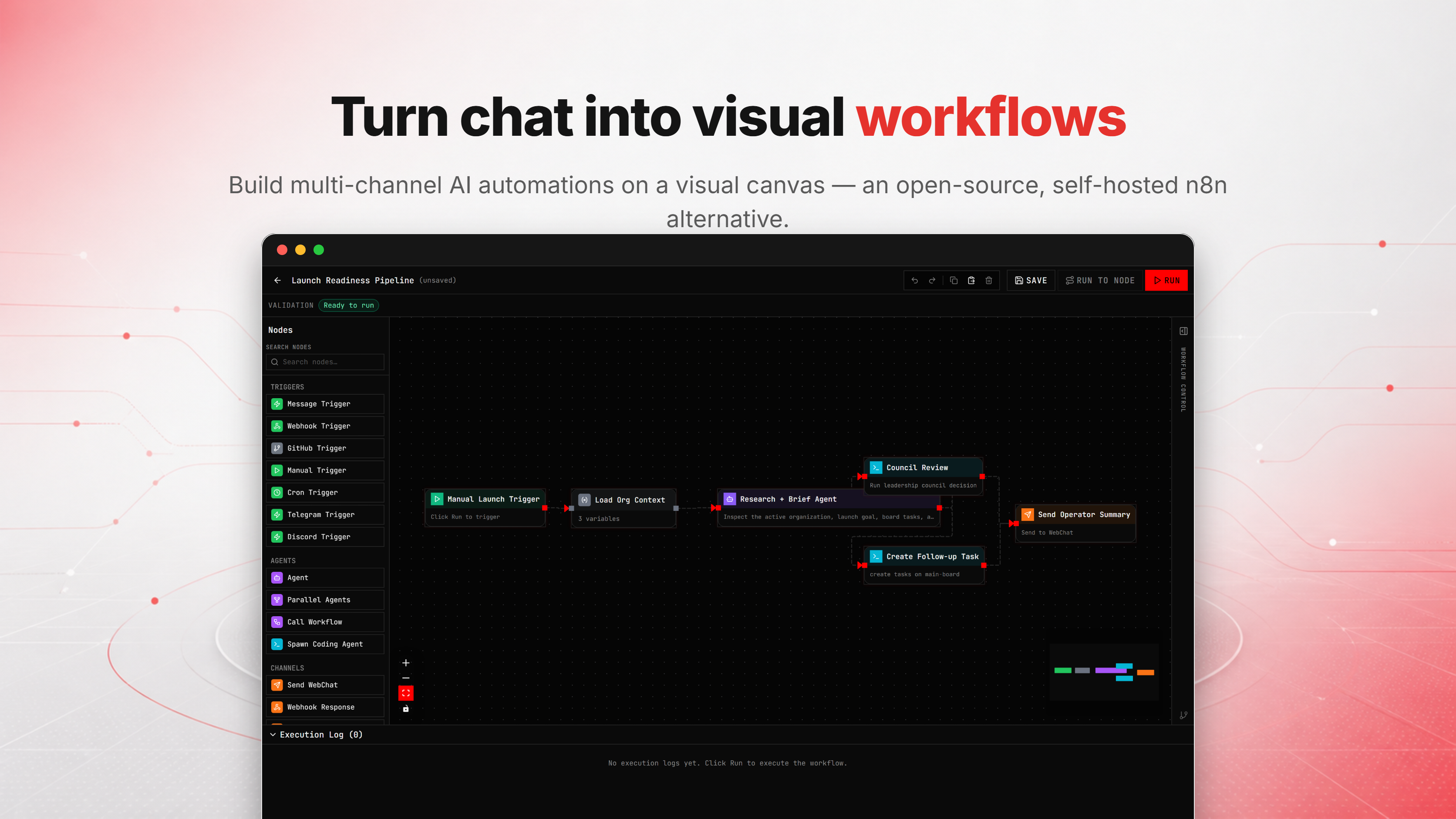Image resolution: width=1456 pixels, height=819 pixels.
Task: Click the redo icon in the toolbar
Action: [932, 280]
